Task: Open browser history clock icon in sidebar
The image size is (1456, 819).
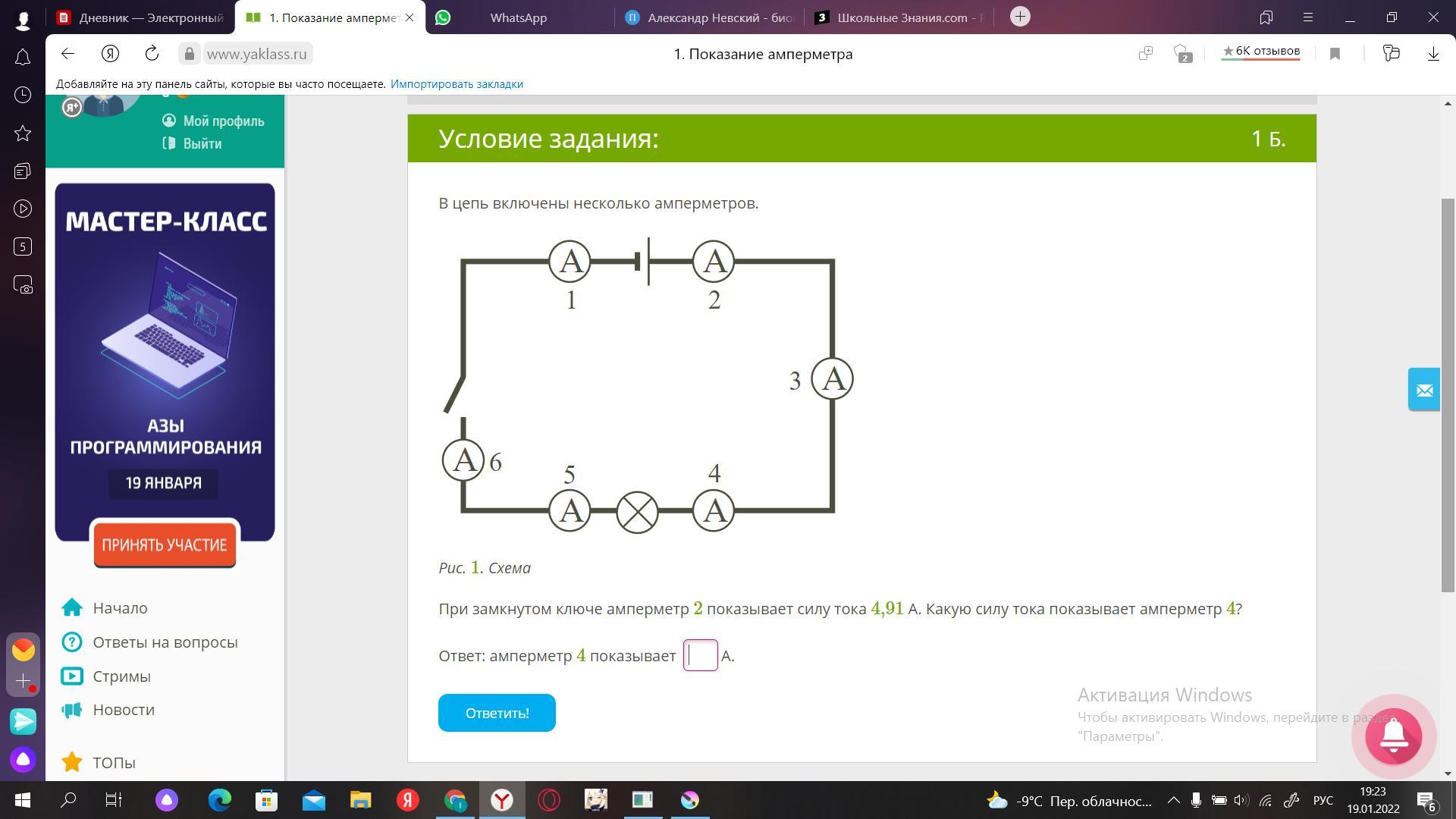Action: pos(23,95)
